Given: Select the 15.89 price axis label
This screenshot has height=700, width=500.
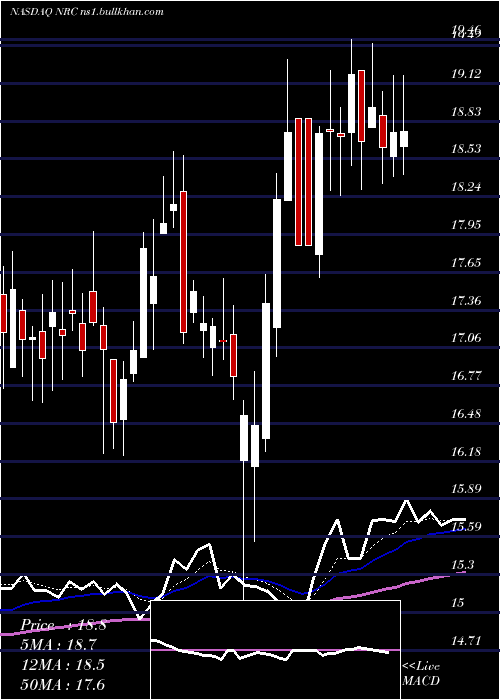Looking at the screenshot, I should (466, 489).
